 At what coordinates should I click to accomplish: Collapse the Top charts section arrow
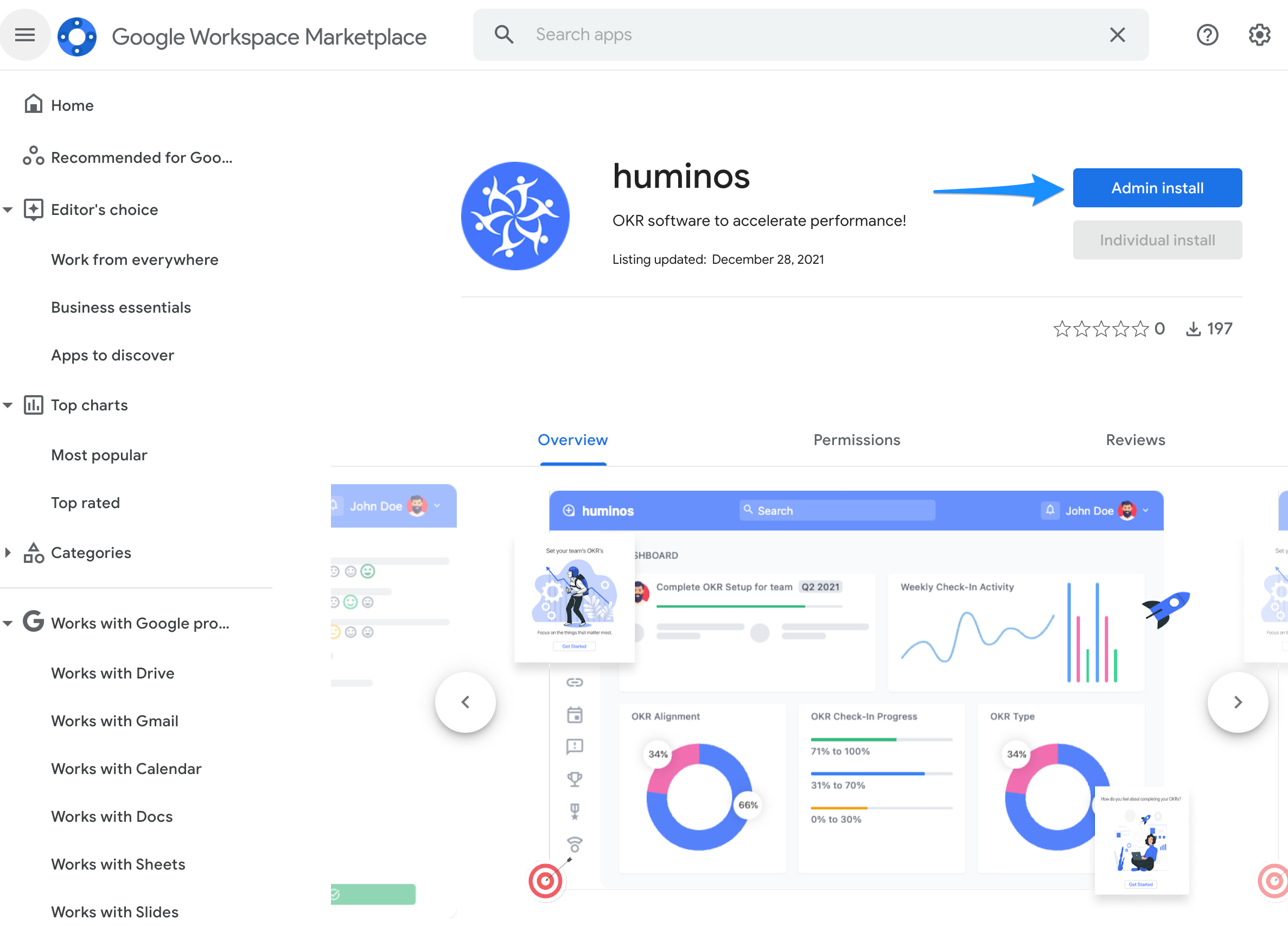[x=8, y=405]
